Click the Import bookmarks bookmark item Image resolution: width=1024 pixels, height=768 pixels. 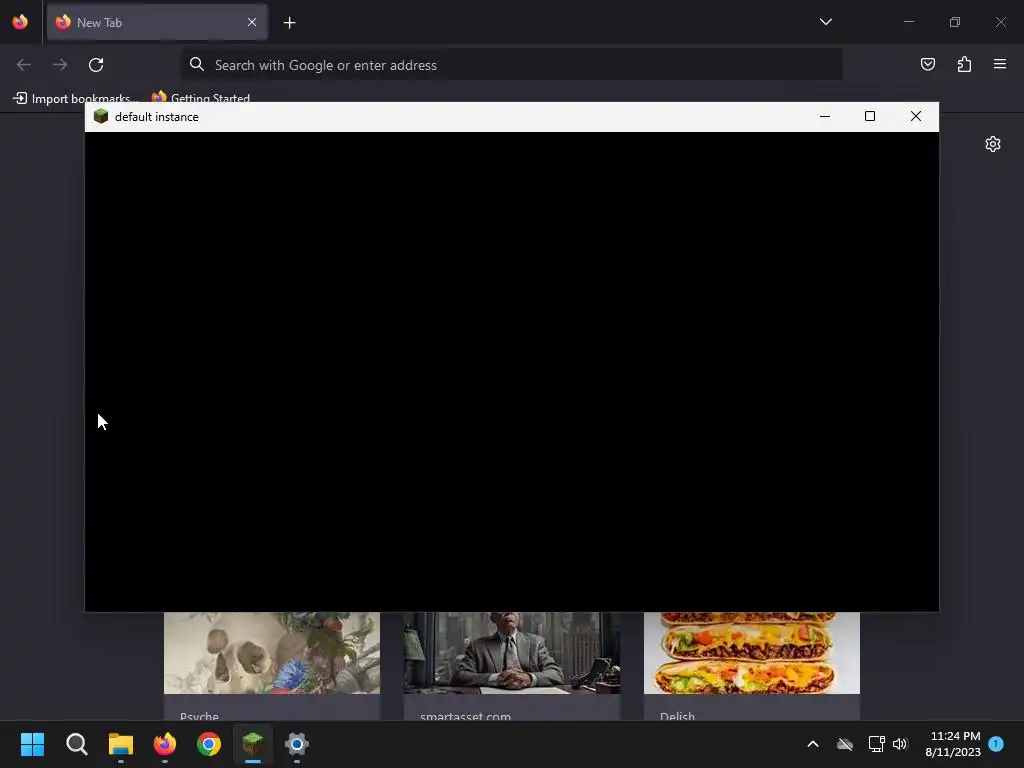76,99
